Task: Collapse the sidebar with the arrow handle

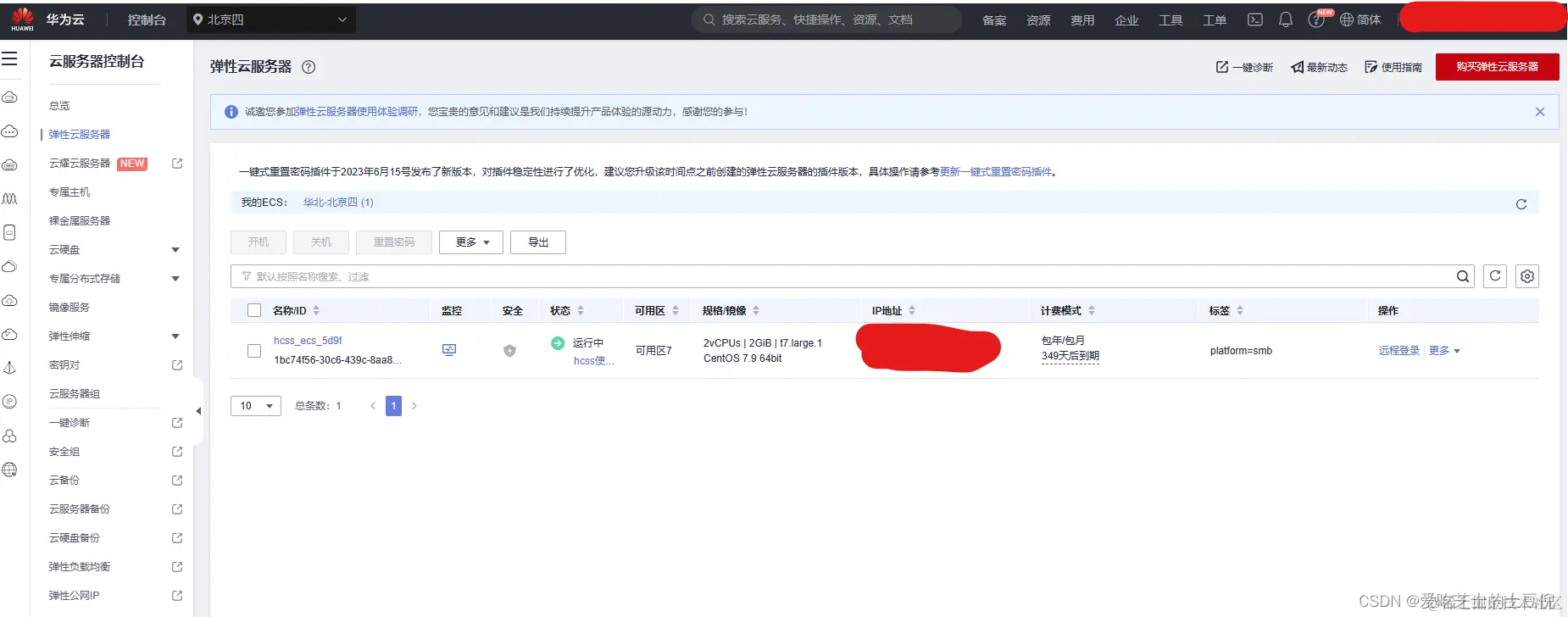Action: [x=198, y=411]
